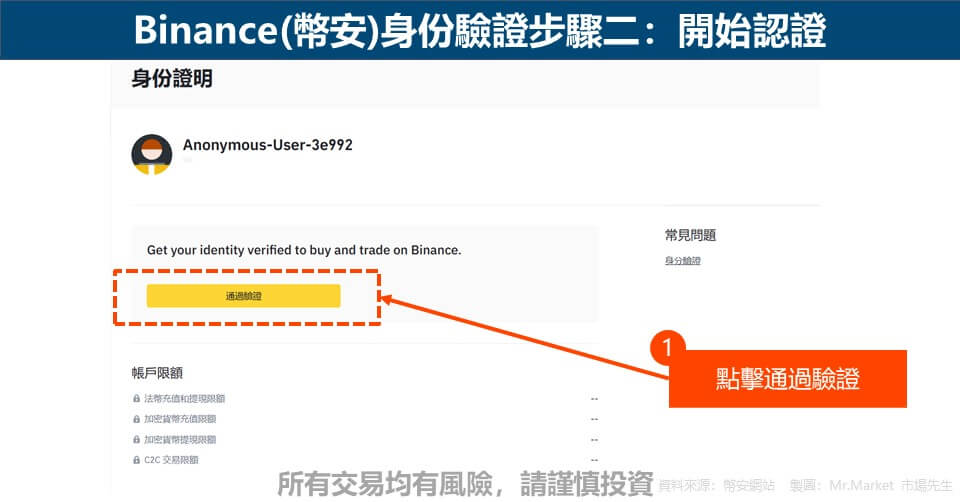Select the C2C 交易限額 row label

(x=171, y=460)
